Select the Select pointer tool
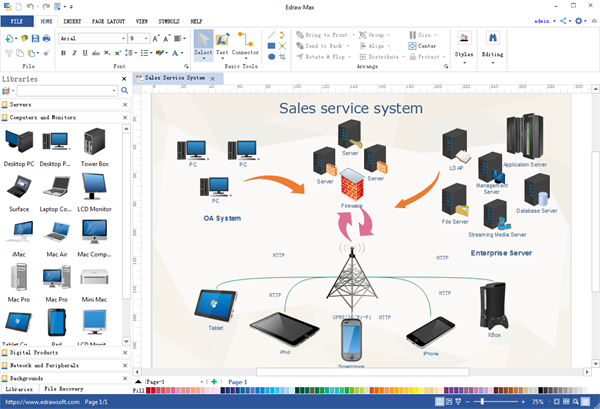 tap(203, 45)
